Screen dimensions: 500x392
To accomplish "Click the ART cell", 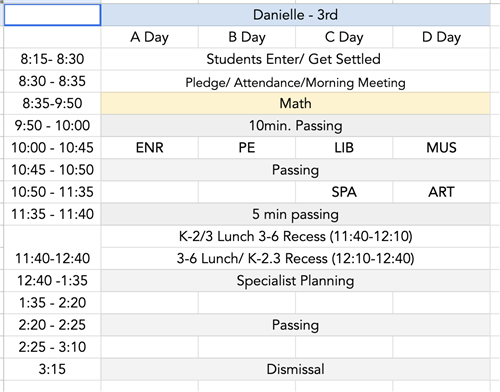I will click(x=441, y=192).
